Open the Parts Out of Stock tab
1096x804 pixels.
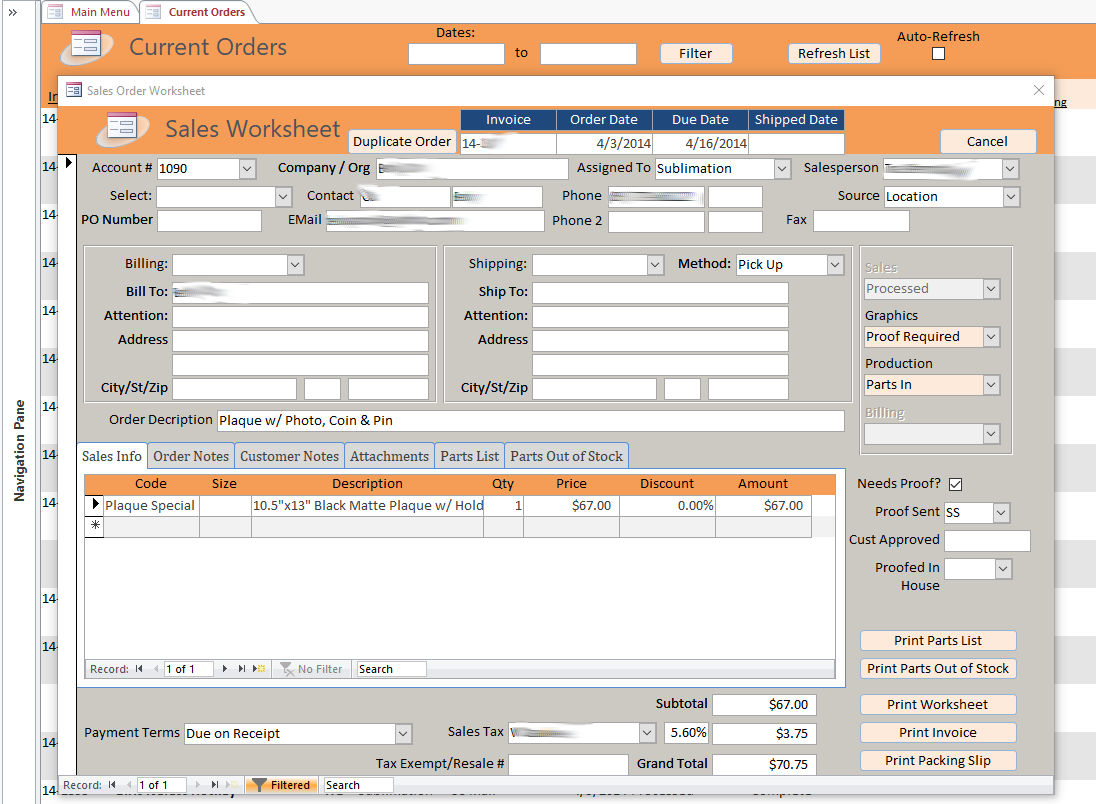click(x=566, y=456)
